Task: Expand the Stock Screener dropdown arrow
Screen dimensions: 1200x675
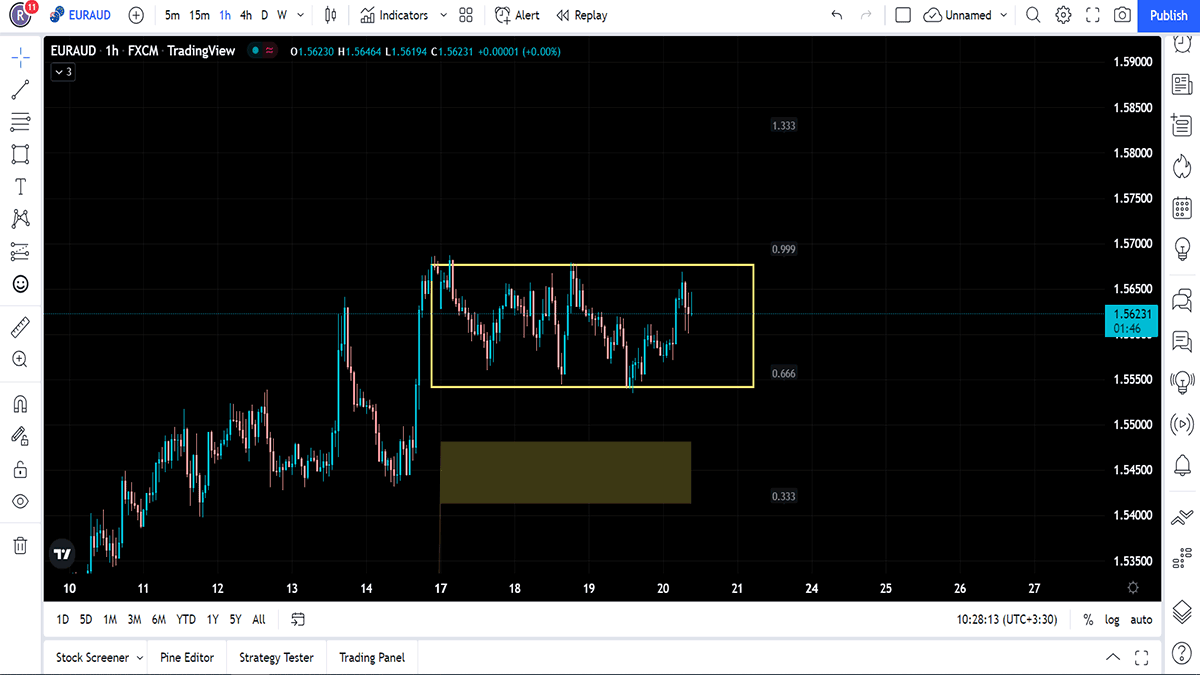Action: click(139, 658)
